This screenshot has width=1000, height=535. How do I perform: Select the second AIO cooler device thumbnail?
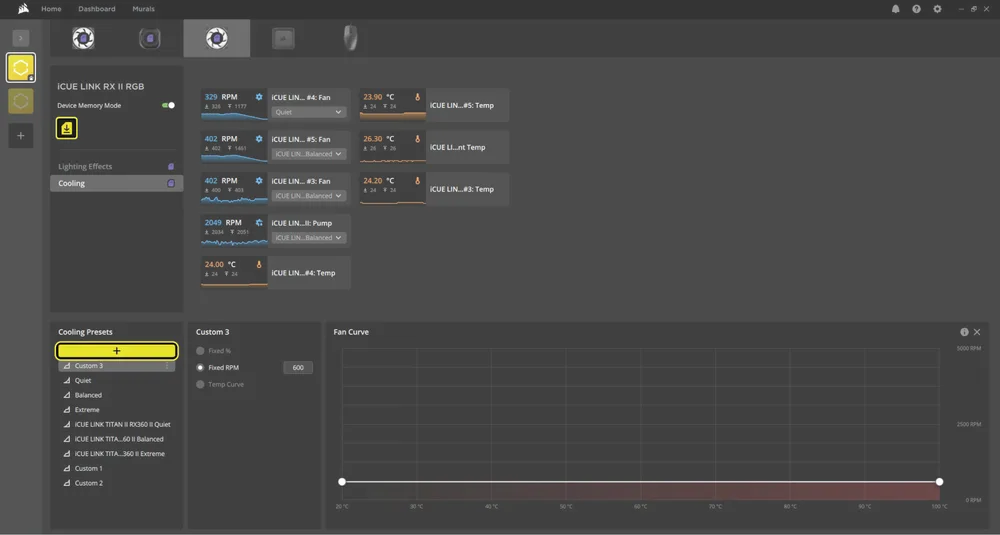point(150,38)
